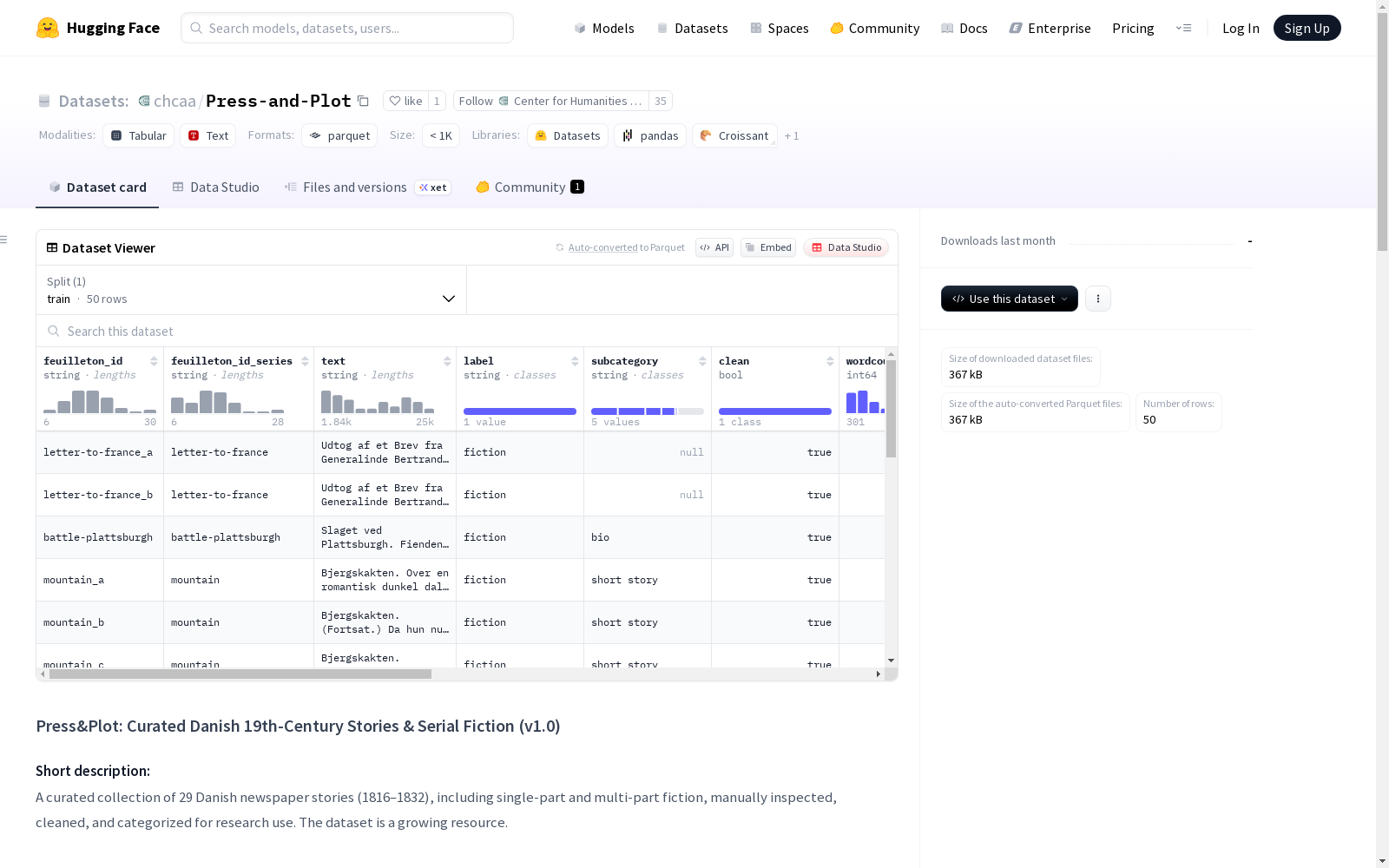Click the Hugging Face logo icon
Image resolution: width=1389 pixels, height=868 pixels.
(48, 28)
